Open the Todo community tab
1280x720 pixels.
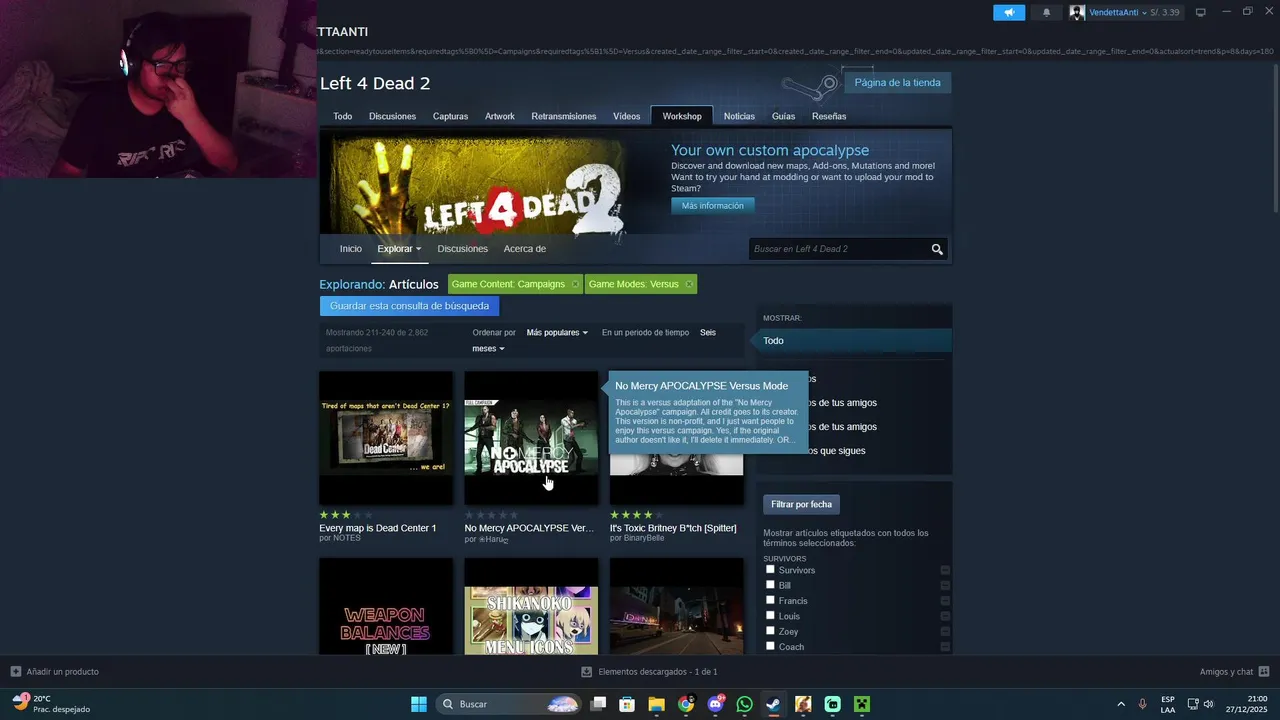[342, 116]
